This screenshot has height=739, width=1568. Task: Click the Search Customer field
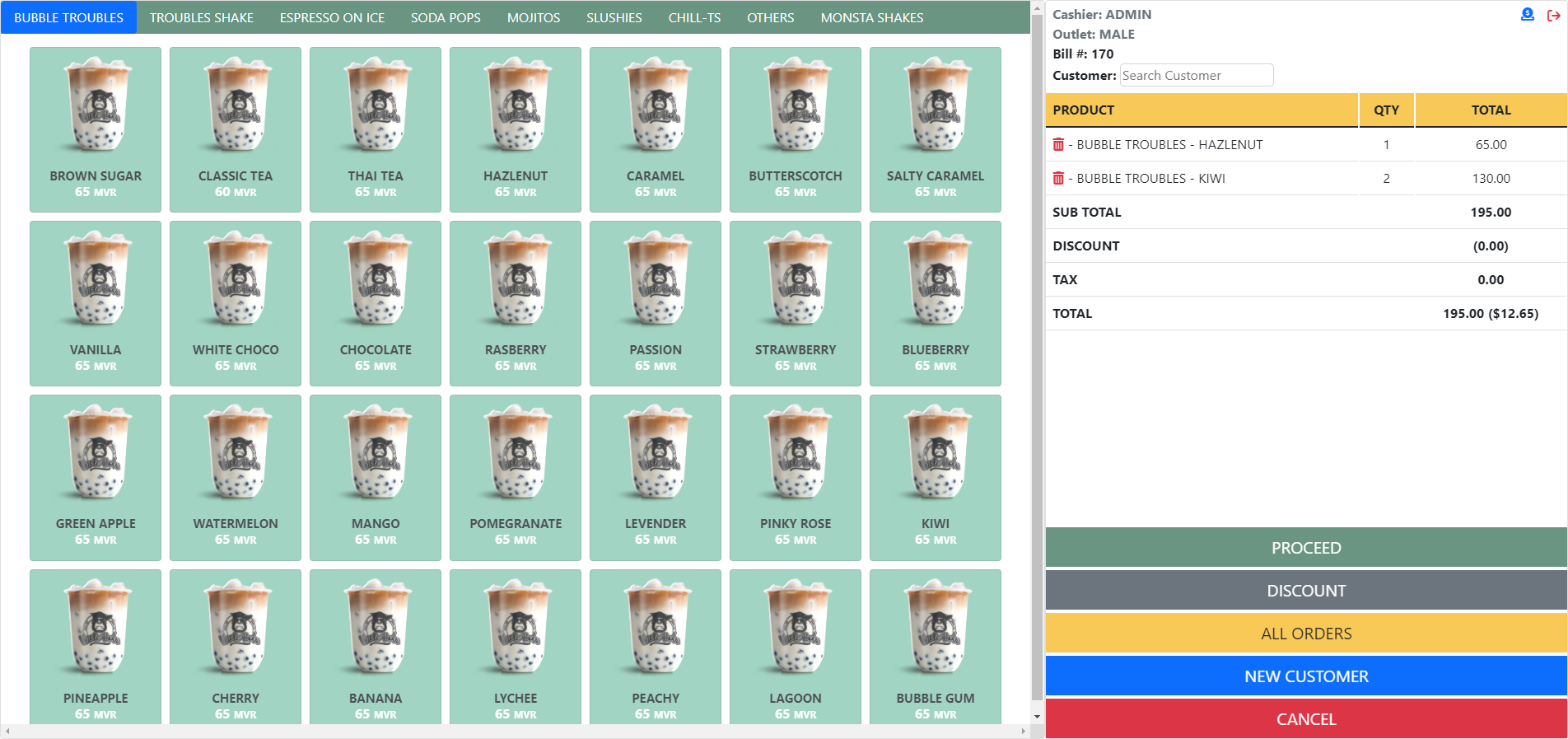pyautogui.click(x=1196, y=76)
